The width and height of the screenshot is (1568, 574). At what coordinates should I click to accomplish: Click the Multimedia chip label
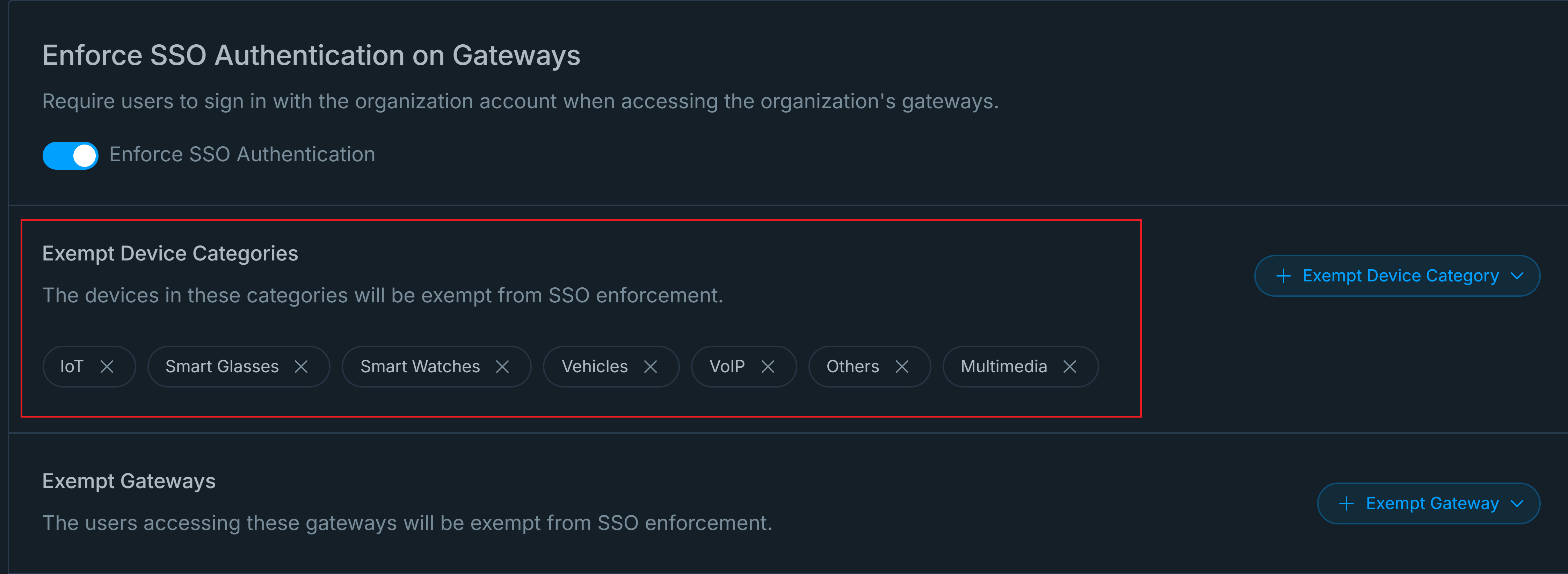pos(1004,367)
